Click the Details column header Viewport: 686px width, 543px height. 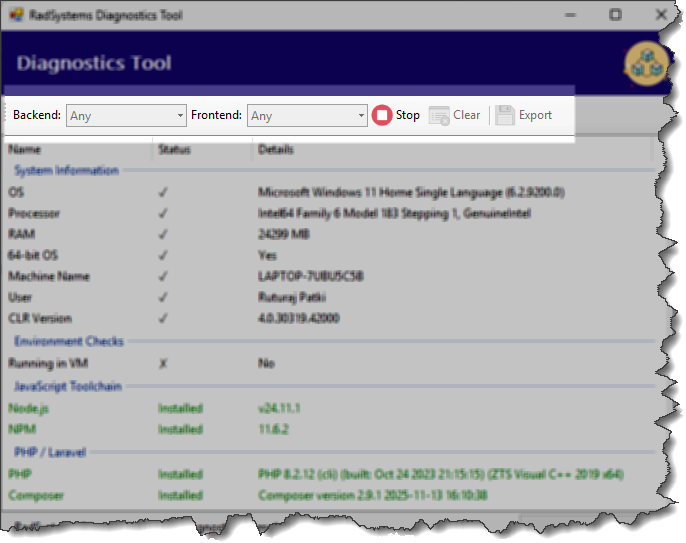(x=276, y=150)
